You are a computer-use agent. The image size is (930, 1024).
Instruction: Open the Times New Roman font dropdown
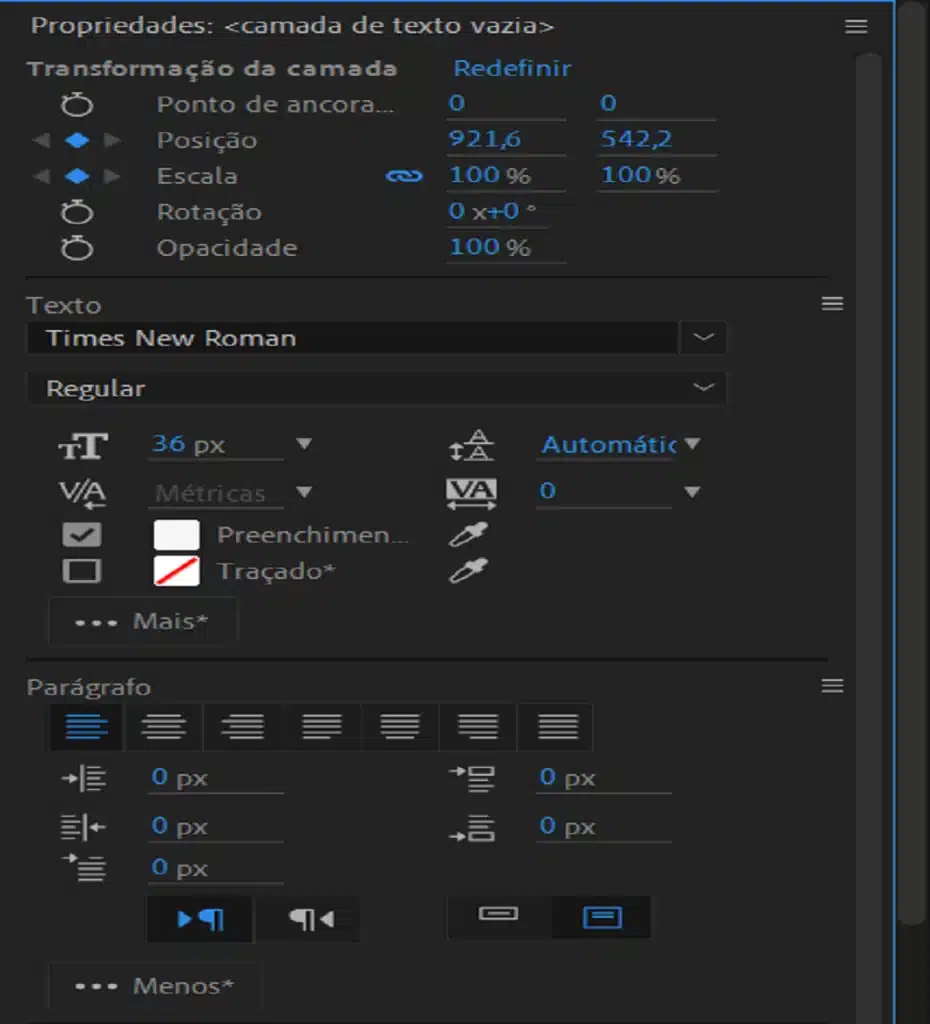[x=703, y=338]
